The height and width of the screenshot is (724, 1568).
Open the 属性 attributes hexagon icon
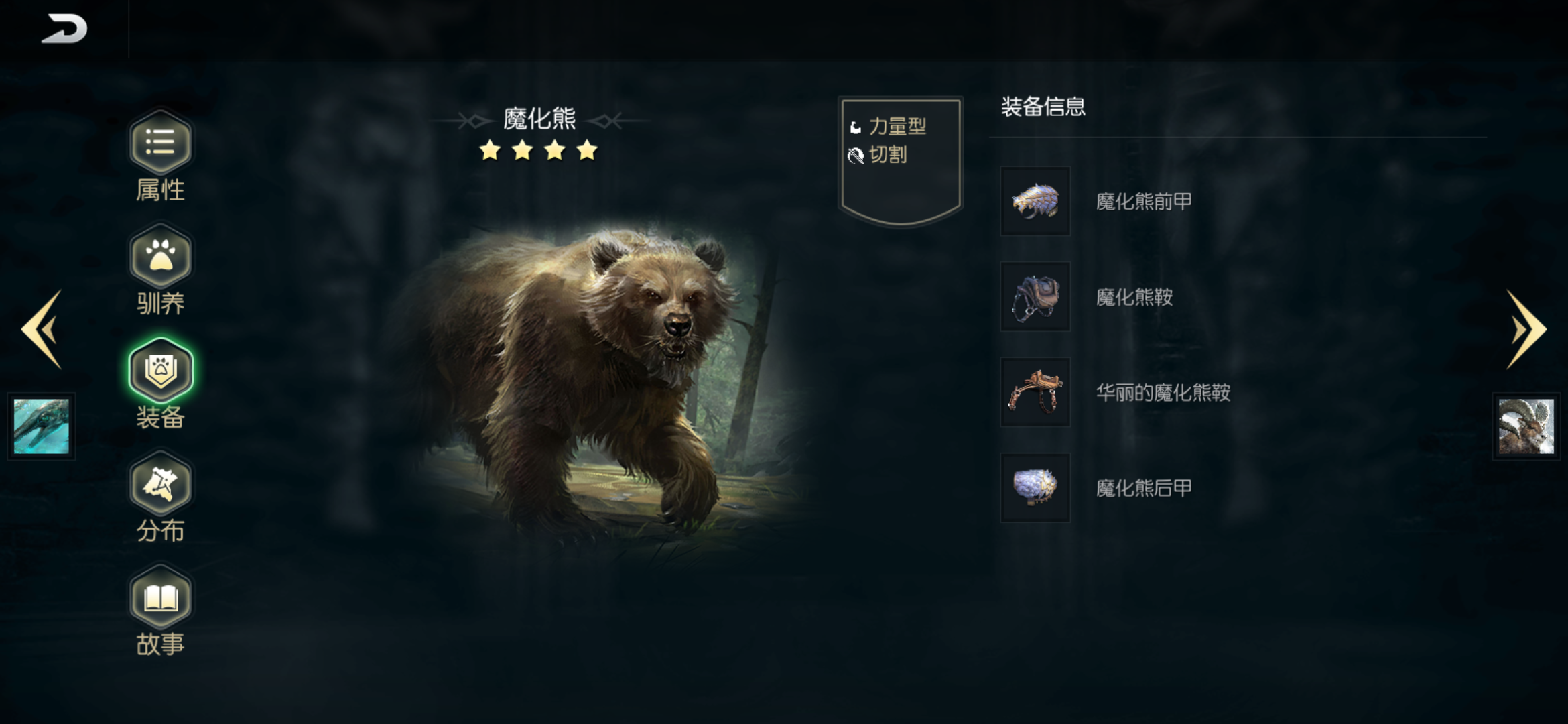[x=160, y=142]
